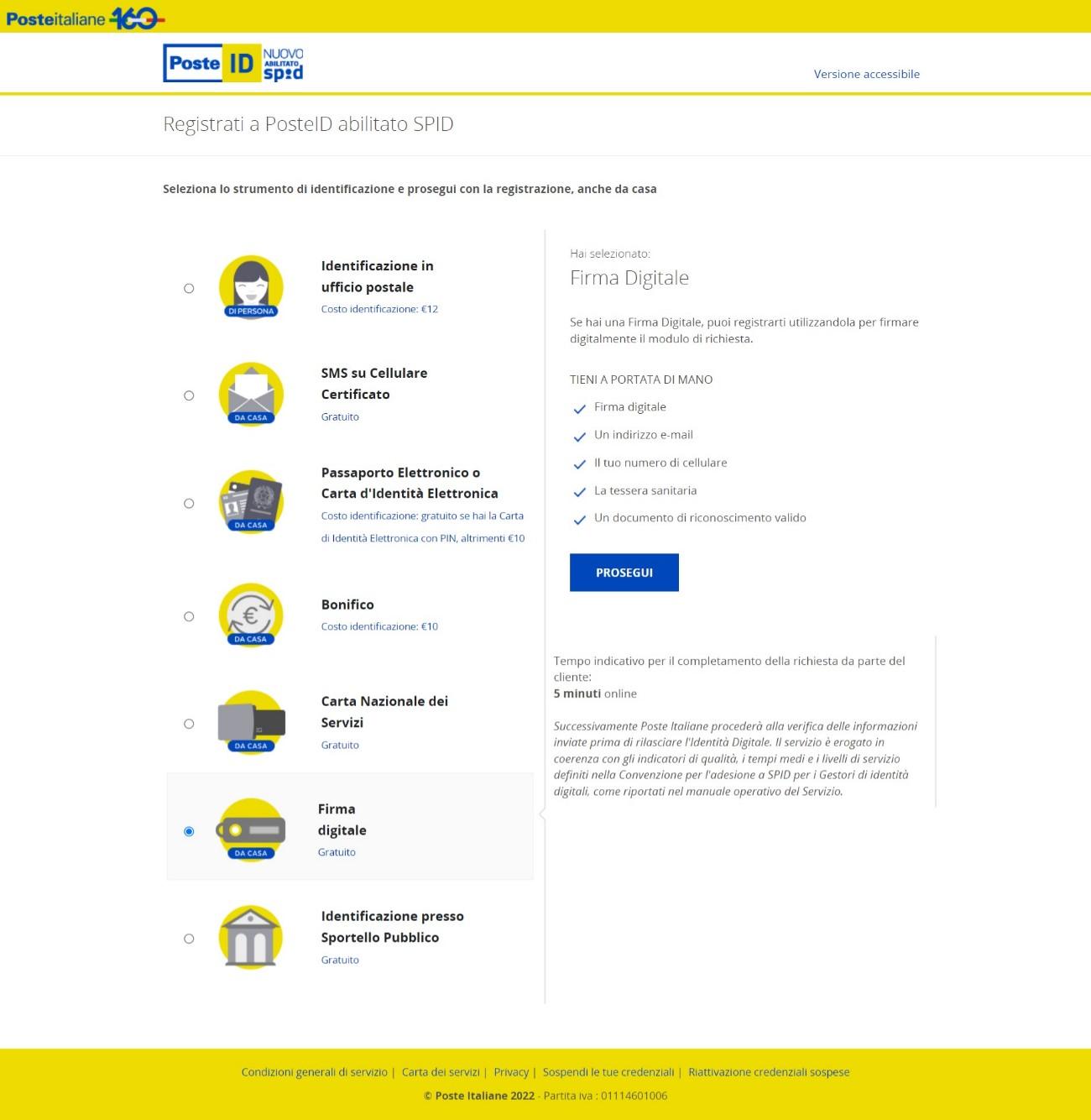The image size is (1091, 1120).
Task: Select the Passaporto Elettronico radio button
Action: 189,503
